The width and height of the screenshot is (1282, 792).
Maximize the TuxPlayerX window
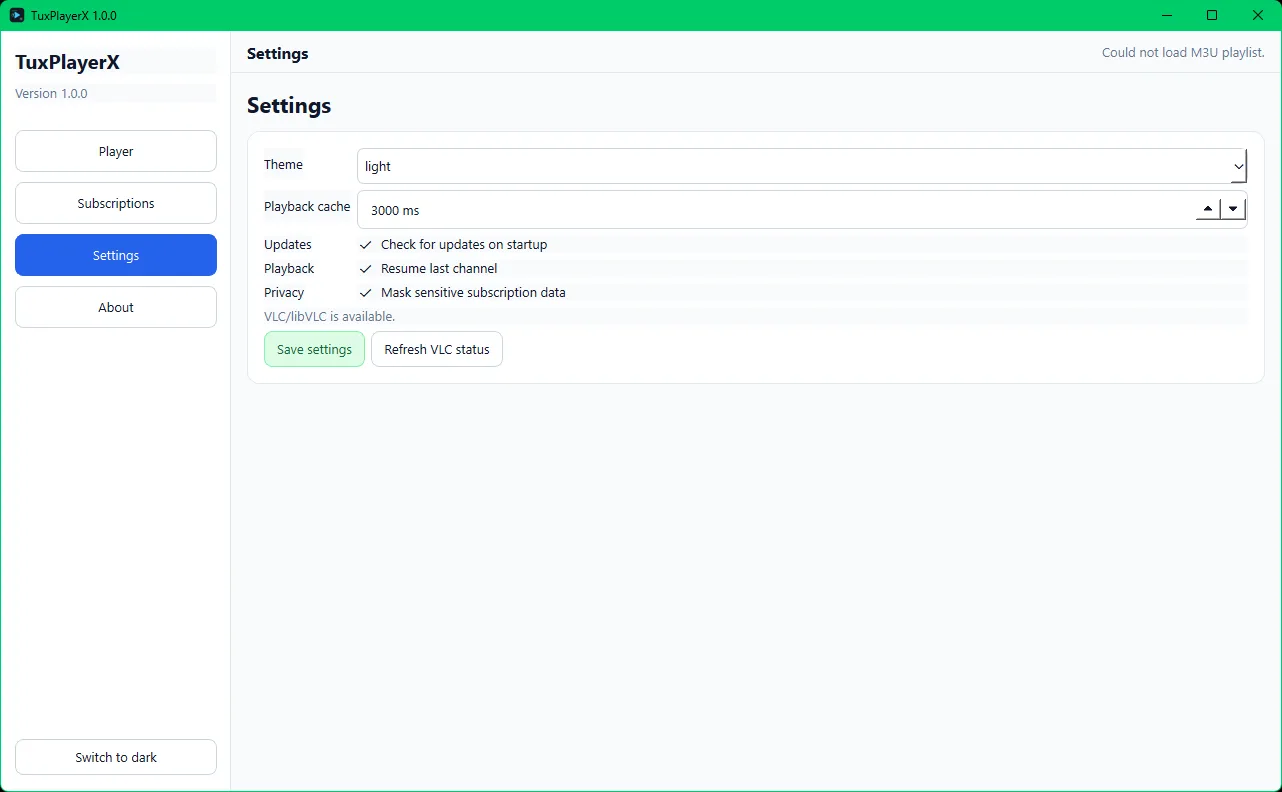(x=1212, y=15)
